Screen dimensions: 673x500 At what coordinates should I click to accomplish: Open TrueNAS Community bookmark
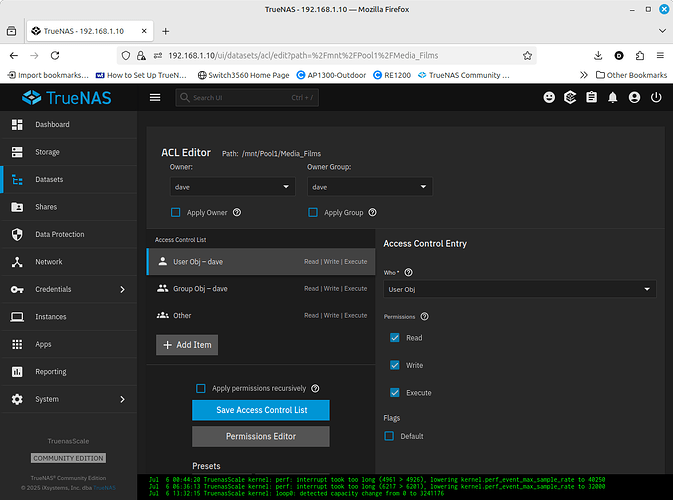464,75
